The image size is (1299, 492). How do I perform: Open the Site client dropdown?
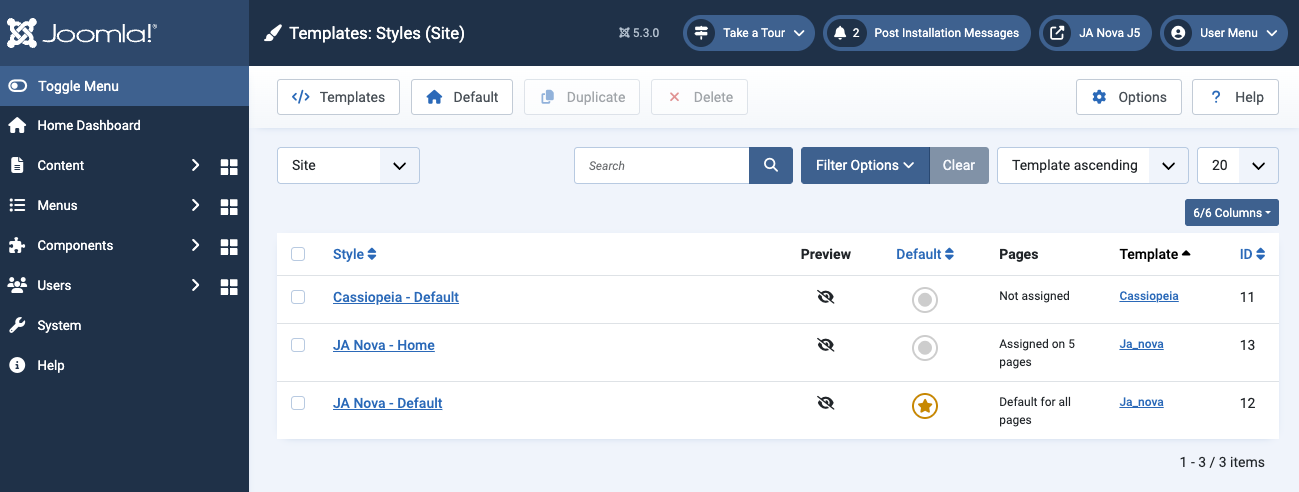pos(348,166)
